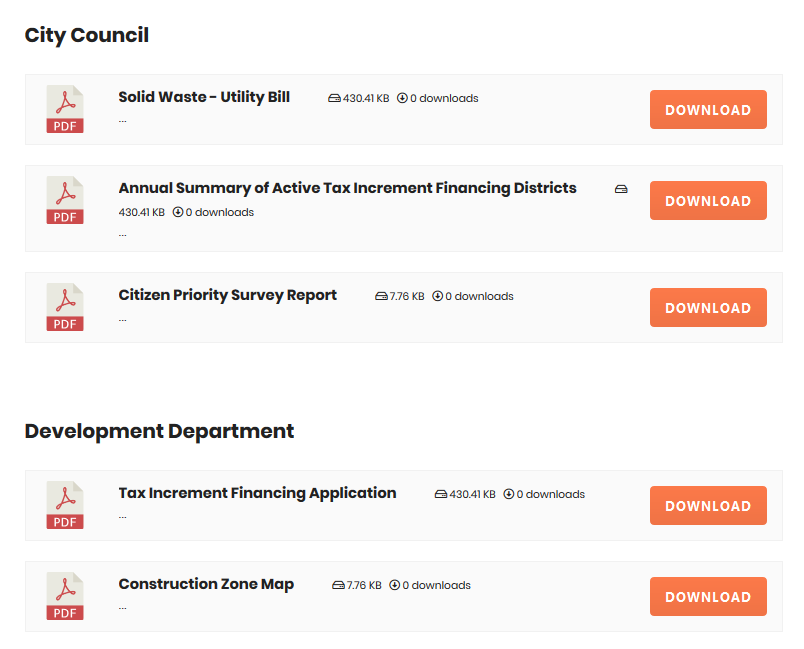Open the Tax Increment Financing Application title link
This screenshot has height=649, width=804.
tap(257, 493)
